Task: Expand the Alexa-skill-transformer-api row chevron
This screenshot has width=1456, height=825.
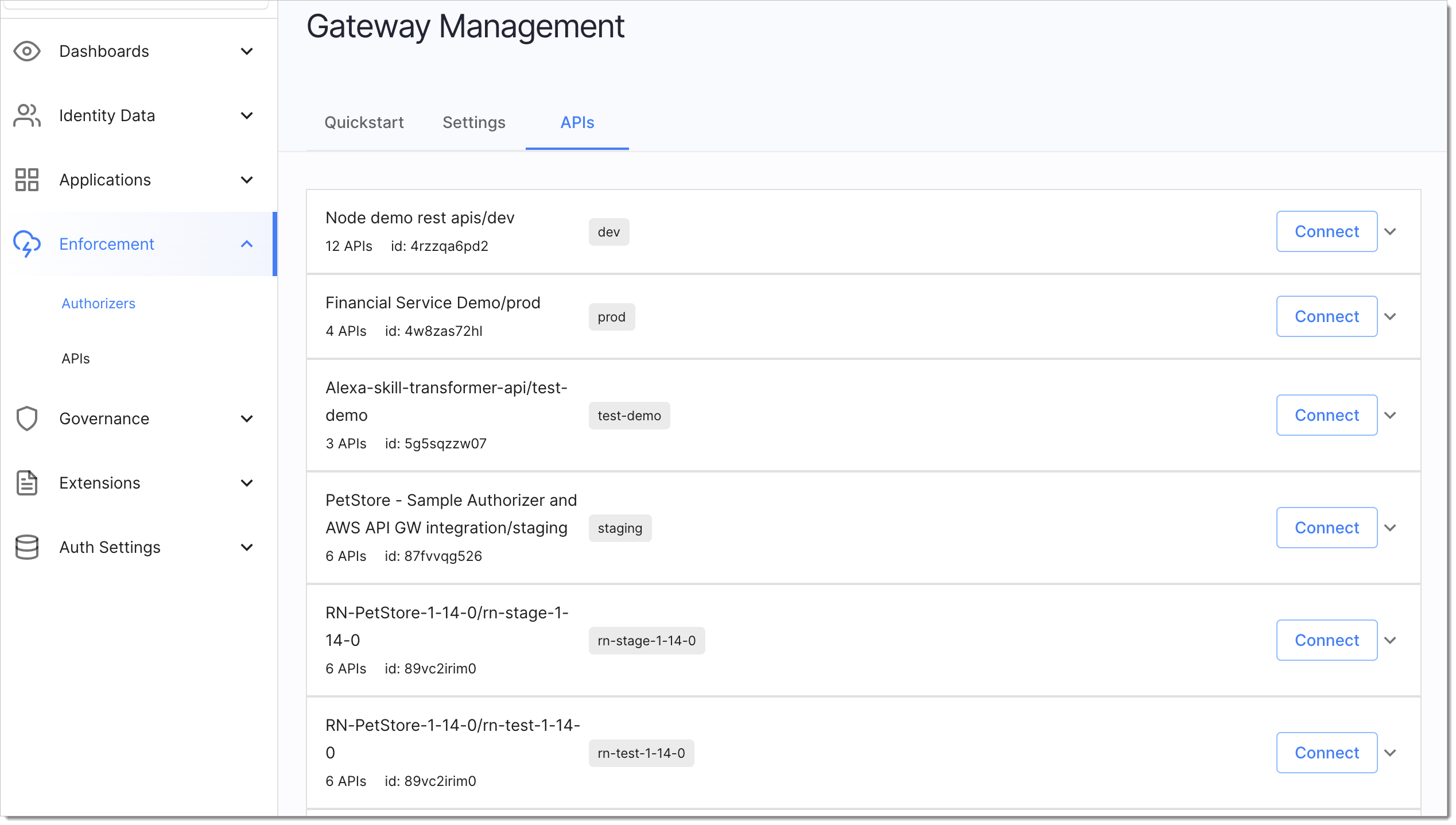Action: click(x=1390, y=416)
